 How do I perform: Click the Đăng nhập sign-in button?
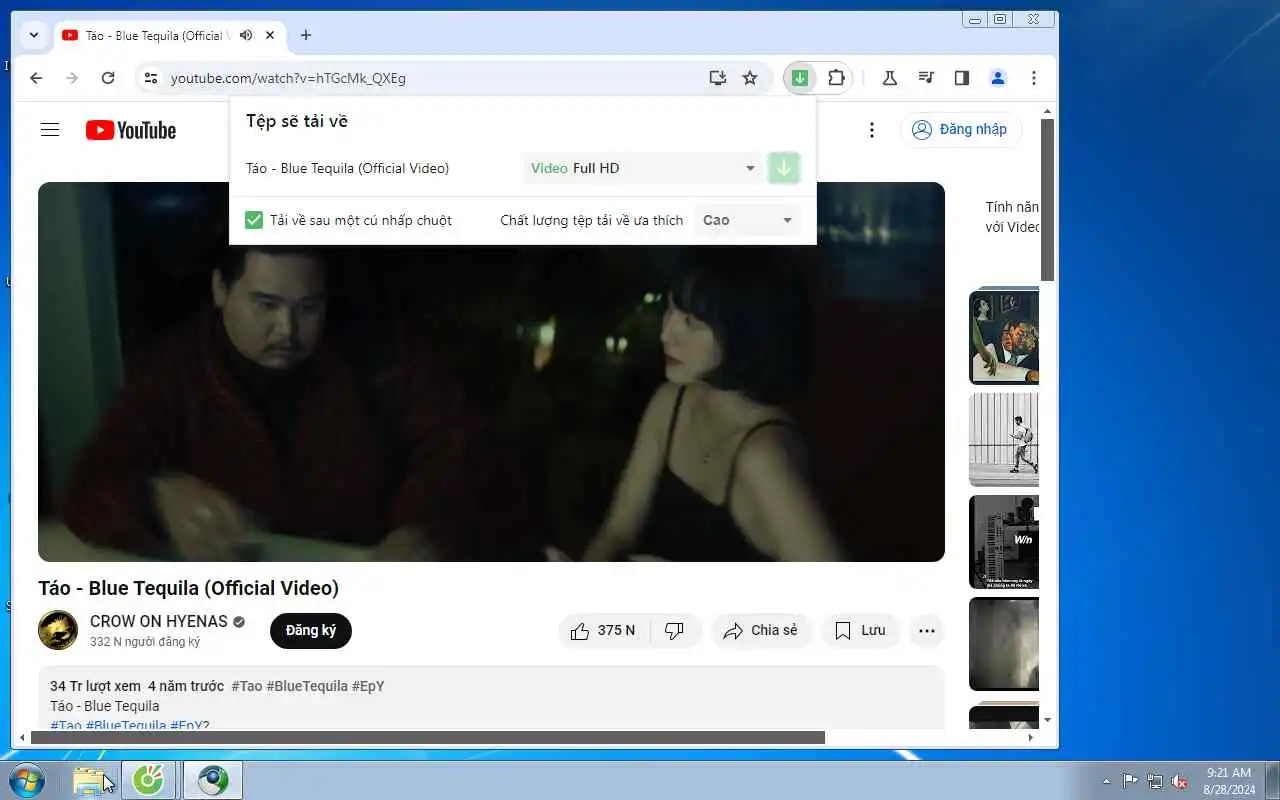pos(961,130)
